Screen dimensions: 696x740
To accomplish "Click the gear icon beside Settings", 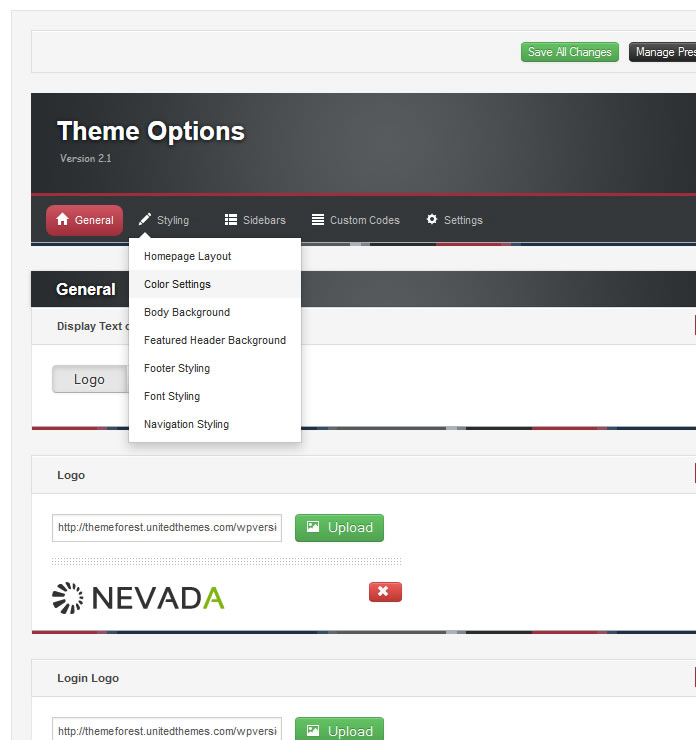I will pos(432,220).
